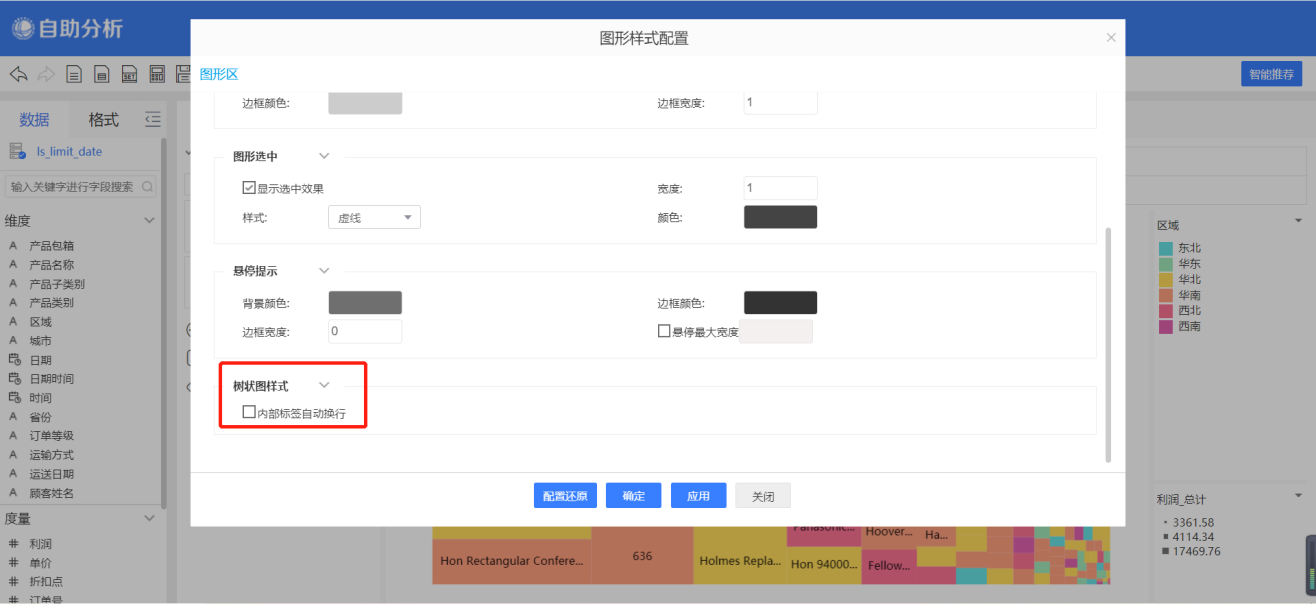
Task: Click the text type icon for 订单等级
Action: point(14,436)
